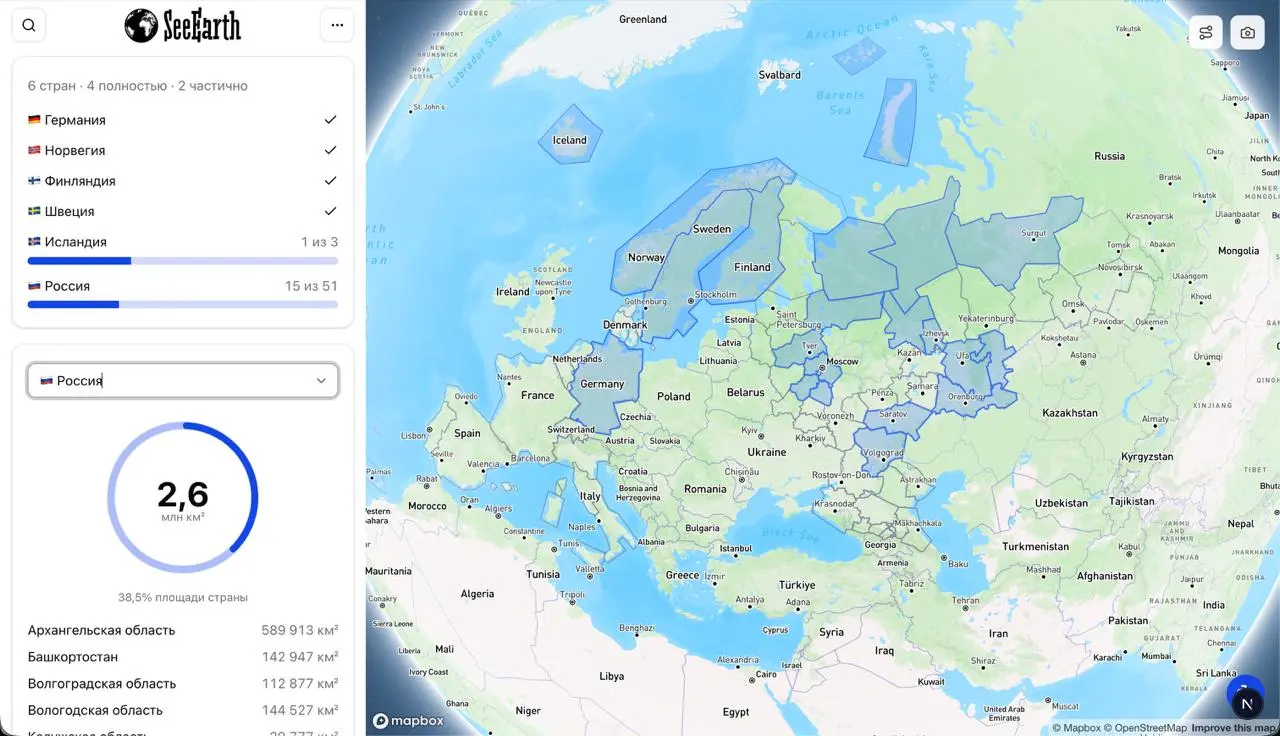Screen dimensions: 1280x736
Task: Open the map route settings button
Action: click(x=1206, y=33)
